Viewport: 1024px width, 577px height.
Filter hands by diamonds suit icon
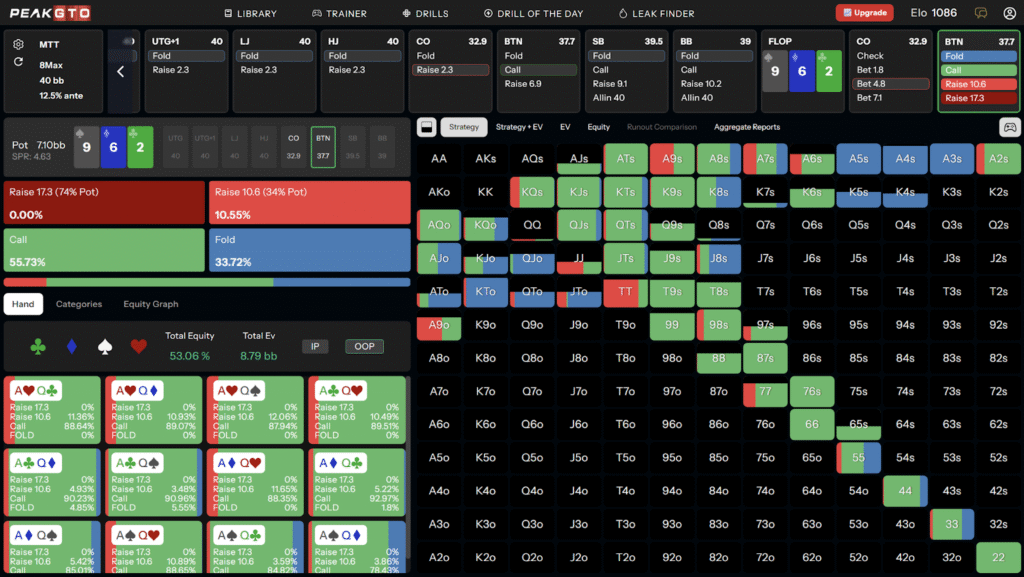(69, 346)
